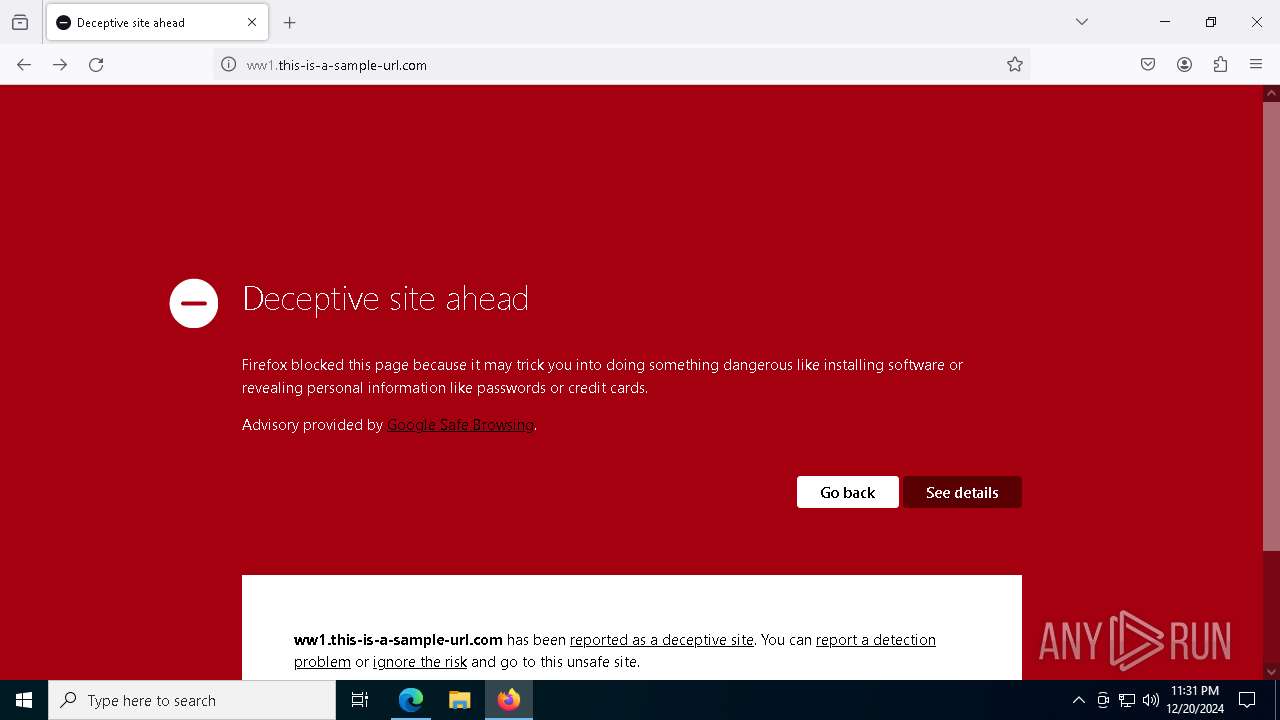Open a new tab with plus button
This screenshot has height=720, width=1280.
pyautogui.click(x=290, y=22)
